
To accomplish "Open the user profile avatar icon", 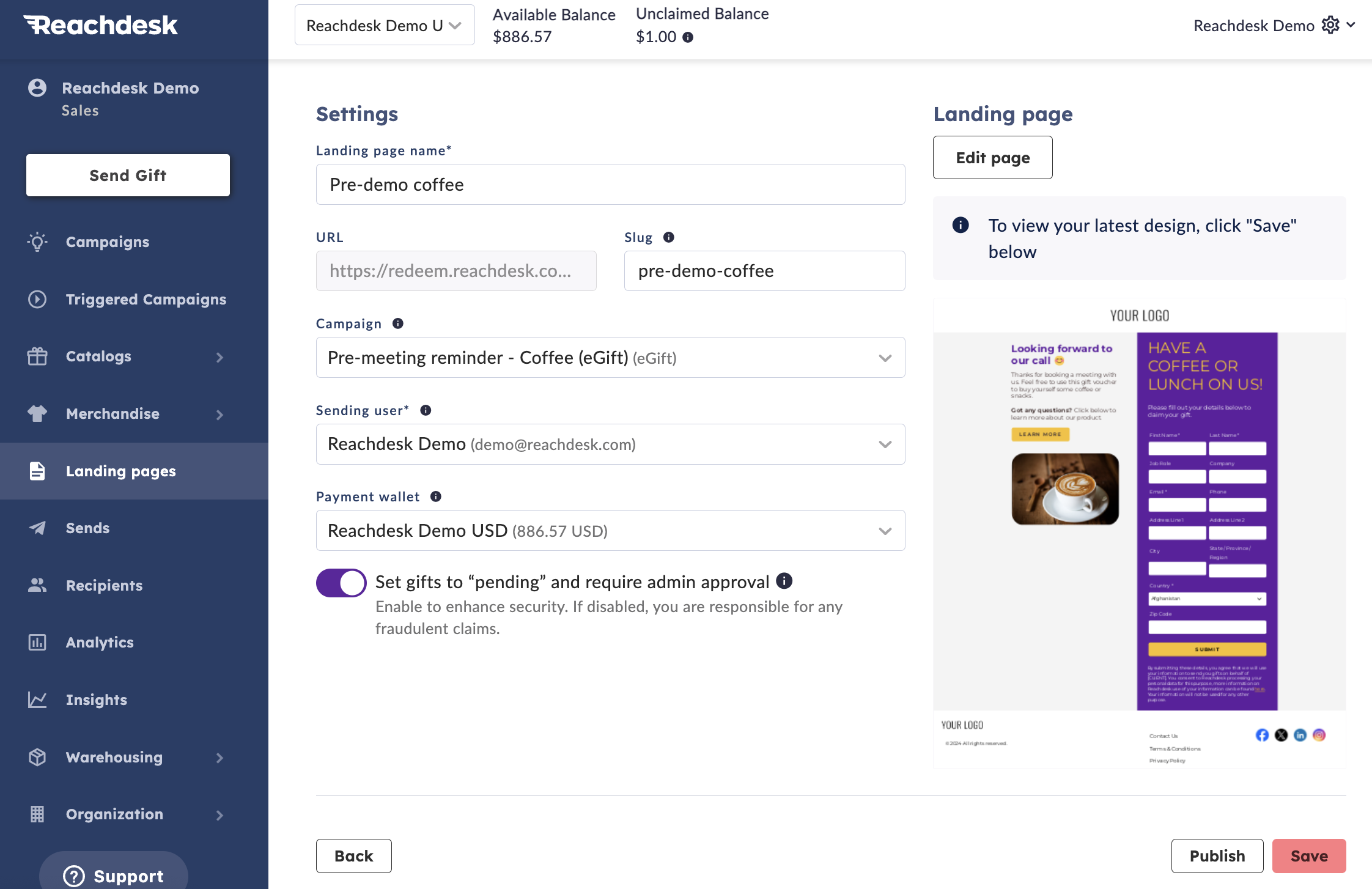I will [37, 88].
